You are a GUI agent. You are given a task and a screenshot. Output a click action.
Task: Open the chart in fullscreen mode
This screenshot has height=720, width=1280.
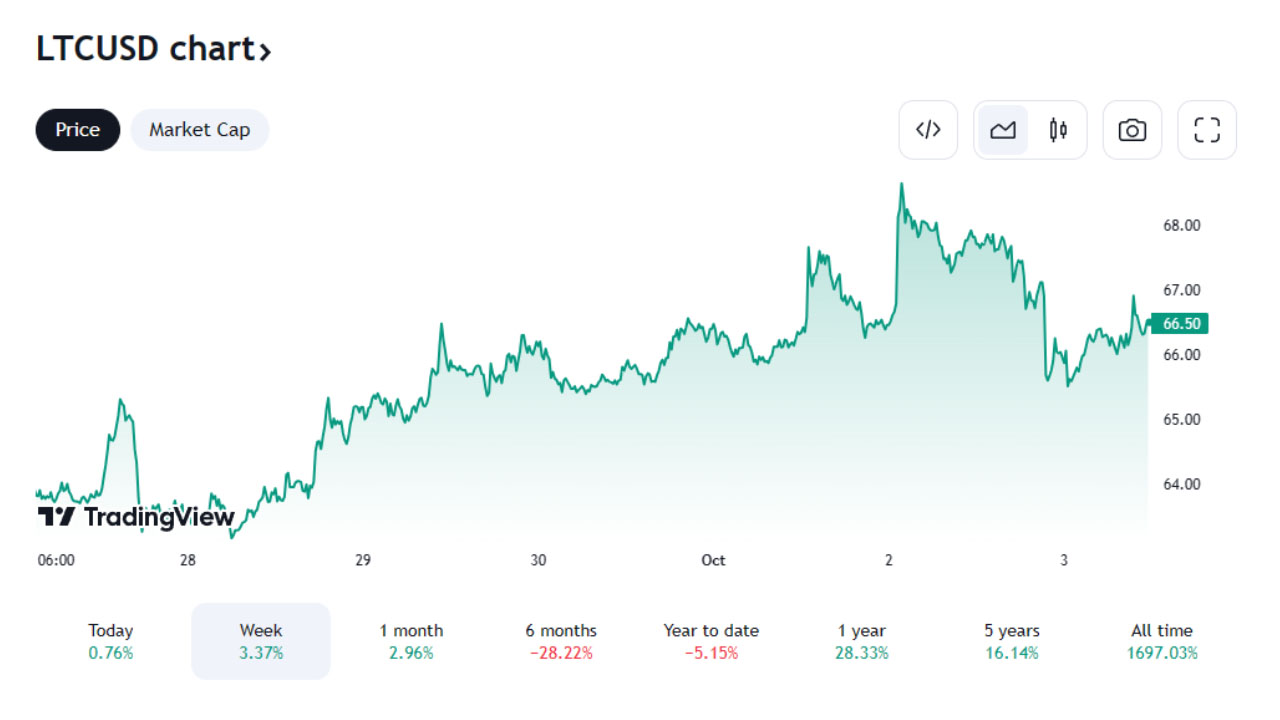pos(1207,130)
